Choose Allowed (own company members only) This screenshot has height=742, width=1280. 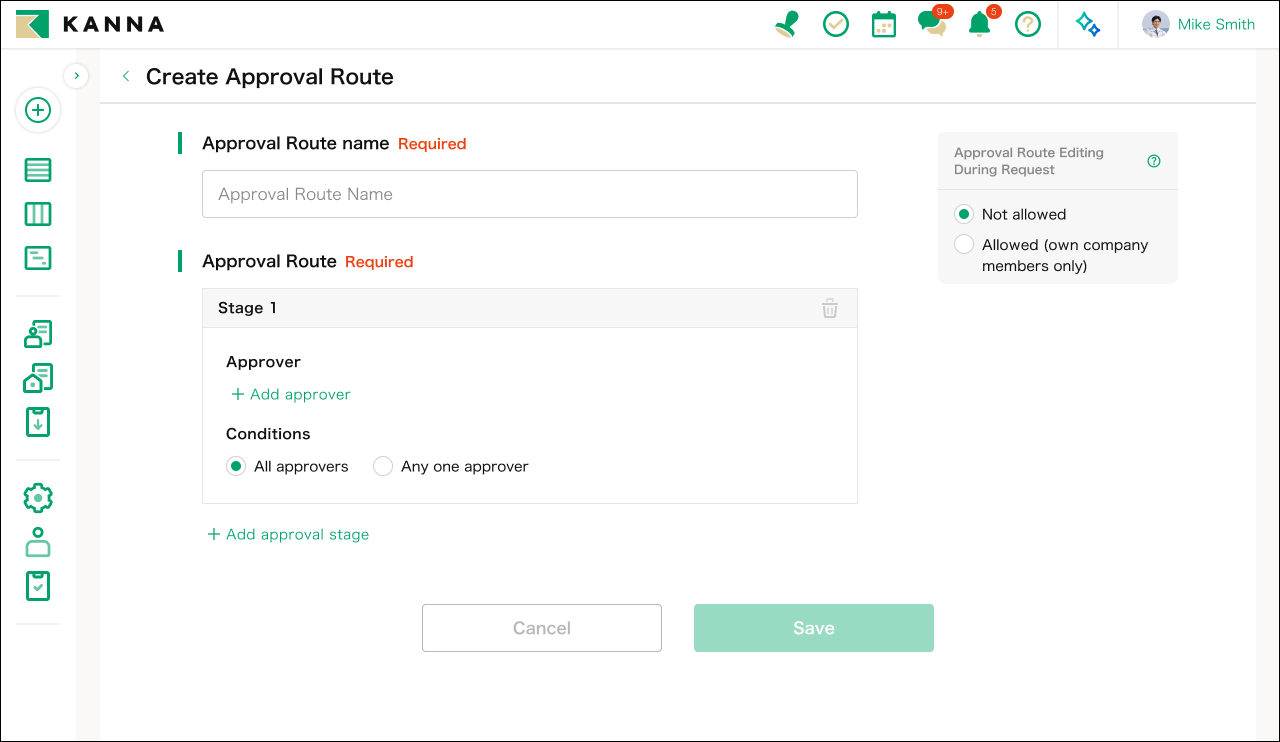[1052, 255]
